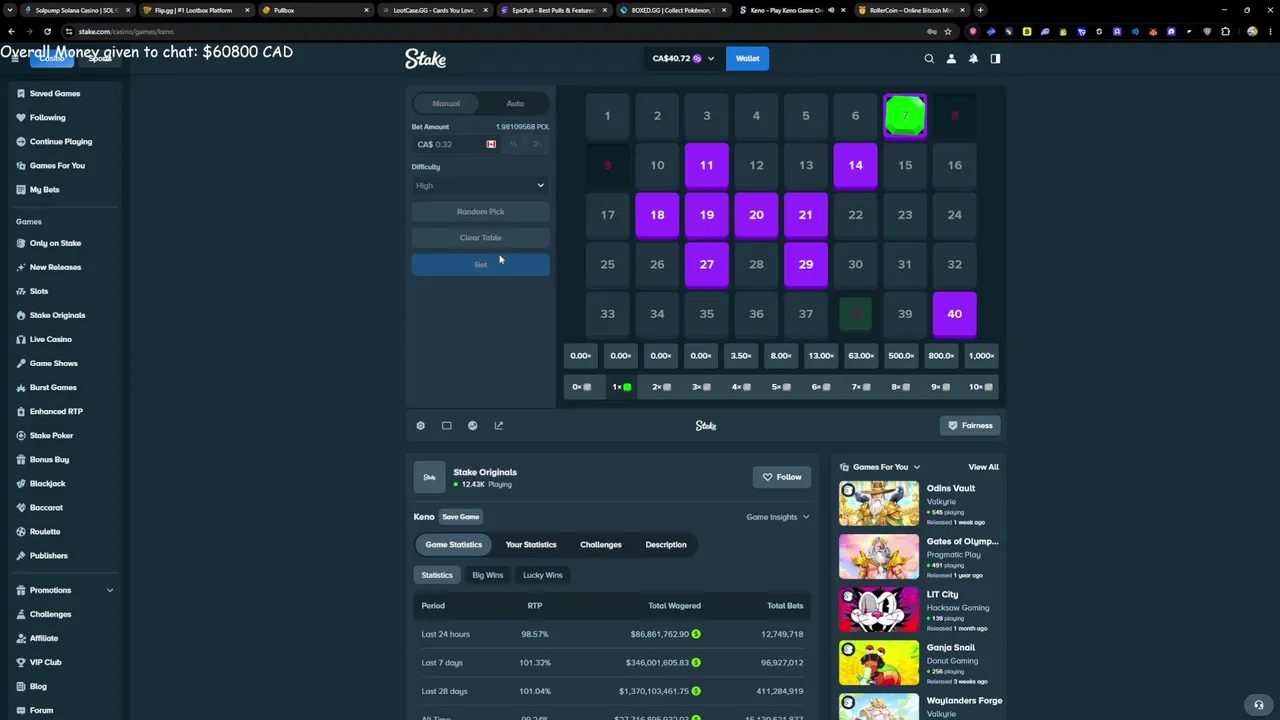Bookmark this page with the star icon

[x=948, y=31]
